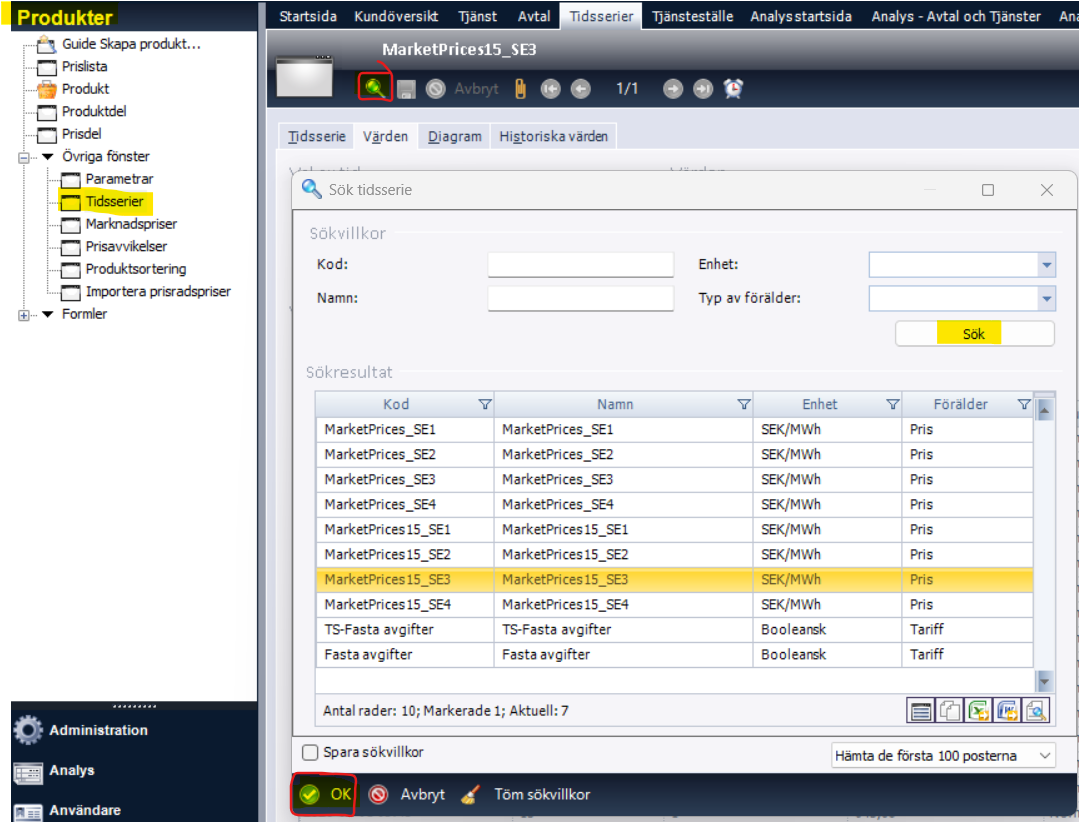Switch to the Diagram tab
1079x822 pixels.
(x=455, y=136)
